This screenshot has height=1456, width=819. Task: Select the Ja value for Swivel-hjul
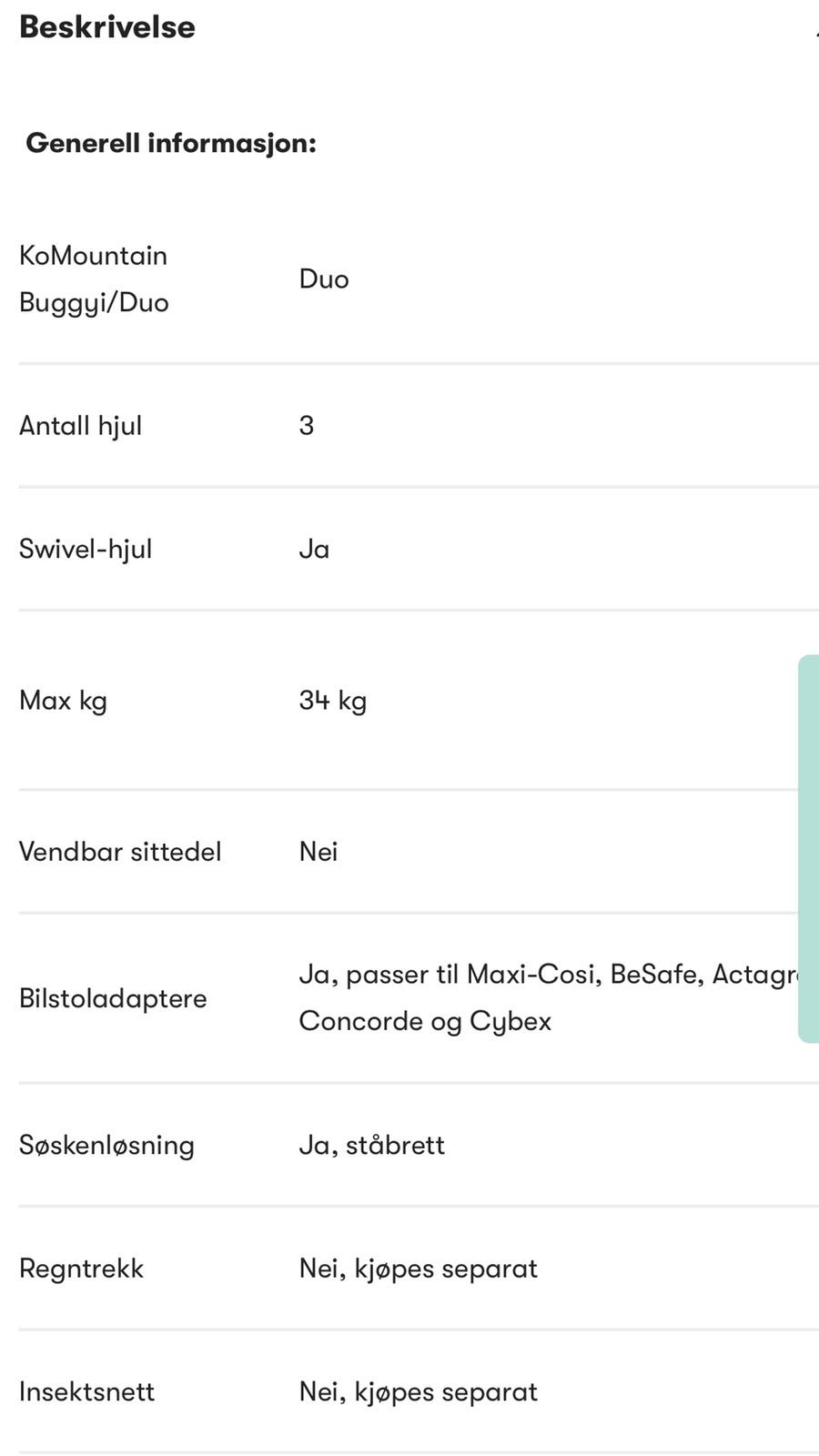pyautogui.click(x=315, y=550)
